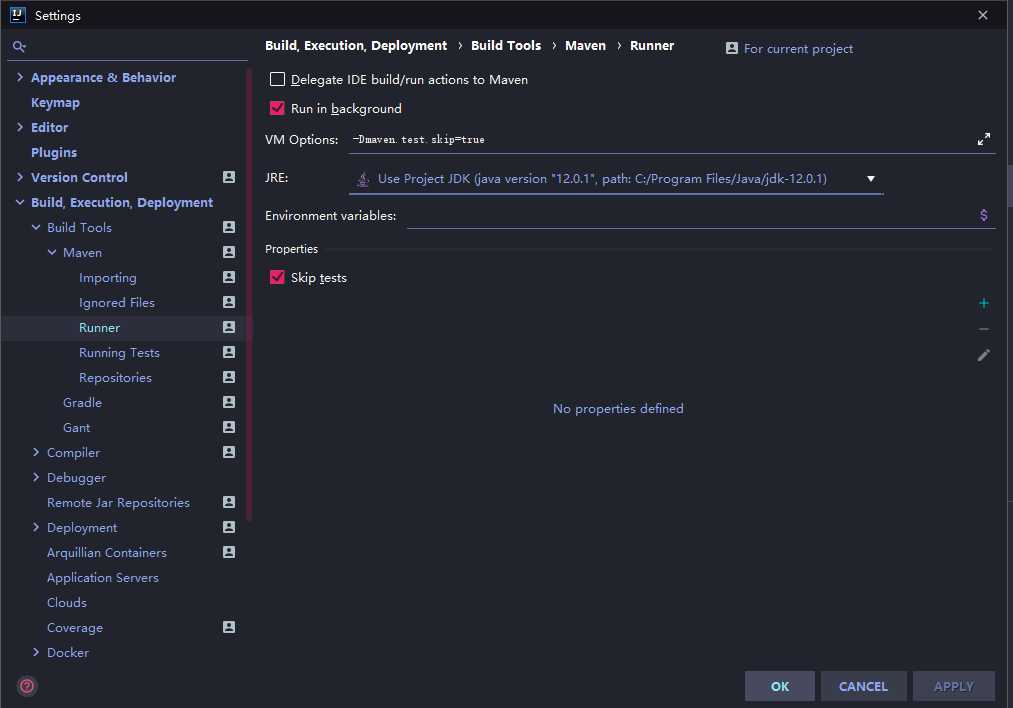Expand the Docker node
The width and height of the screenshot is (1013, 708).
coord(36,652)
